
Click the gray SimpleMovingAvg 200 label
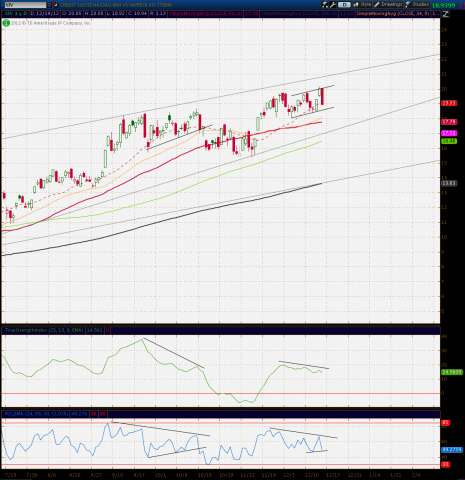tap(299, 14)
